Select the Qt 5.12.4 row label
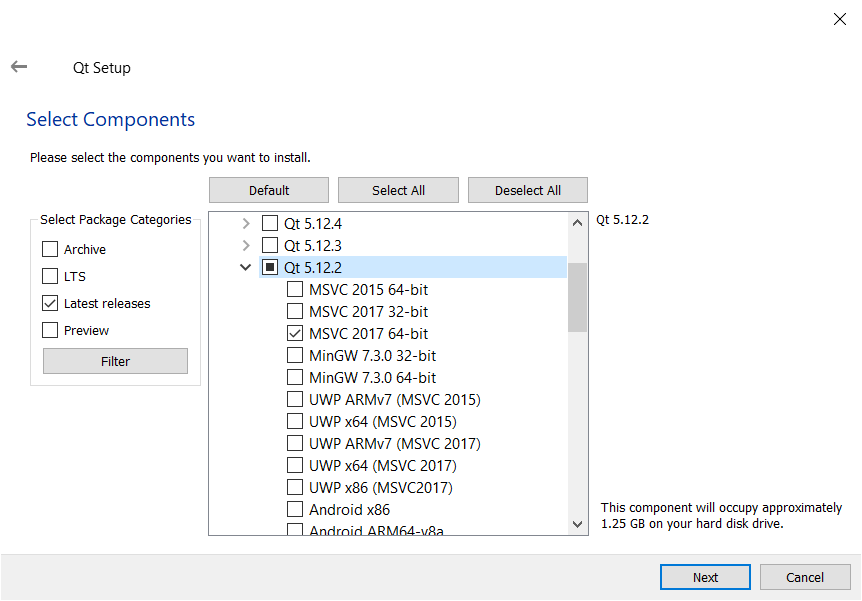The image size is (862, 601). 313,224
